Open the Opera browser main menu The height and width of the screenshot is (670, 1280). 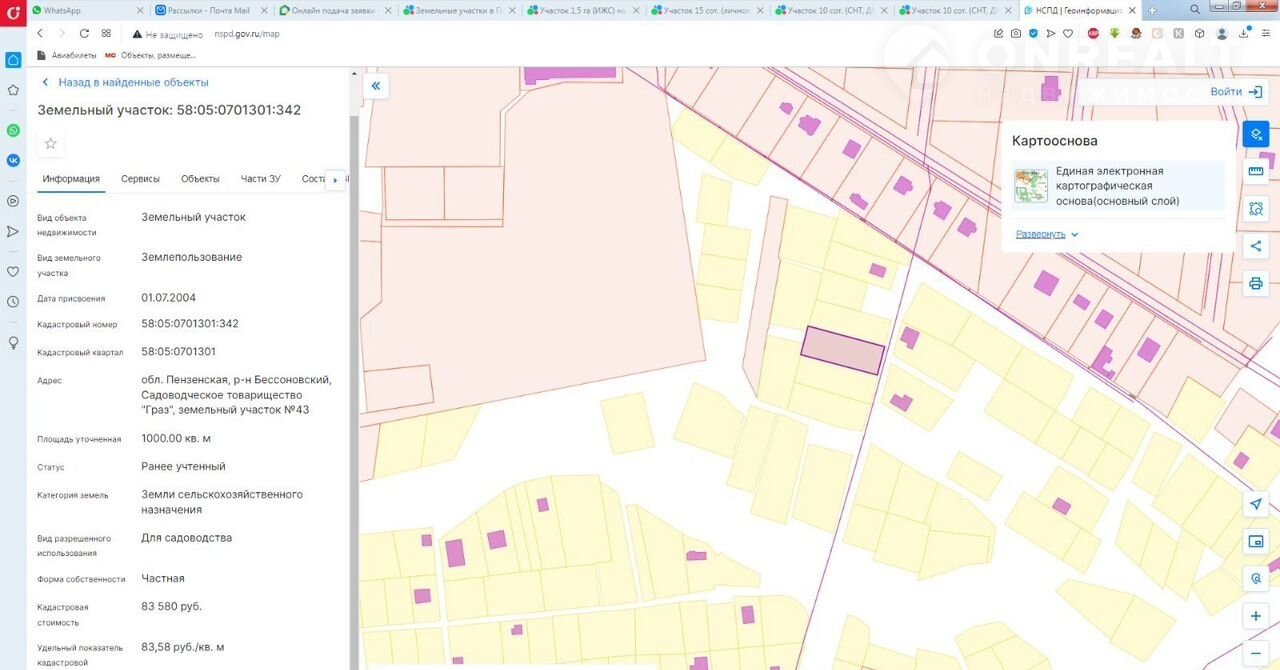point(13,10)
